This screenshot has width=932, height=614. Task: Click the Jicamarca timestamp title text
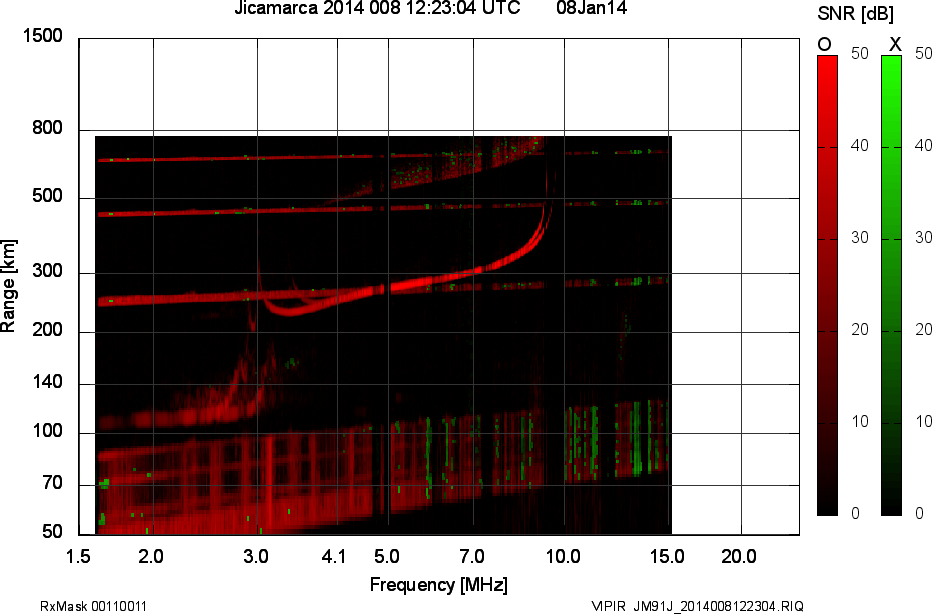pyautogui.click(x=376, y=9)
